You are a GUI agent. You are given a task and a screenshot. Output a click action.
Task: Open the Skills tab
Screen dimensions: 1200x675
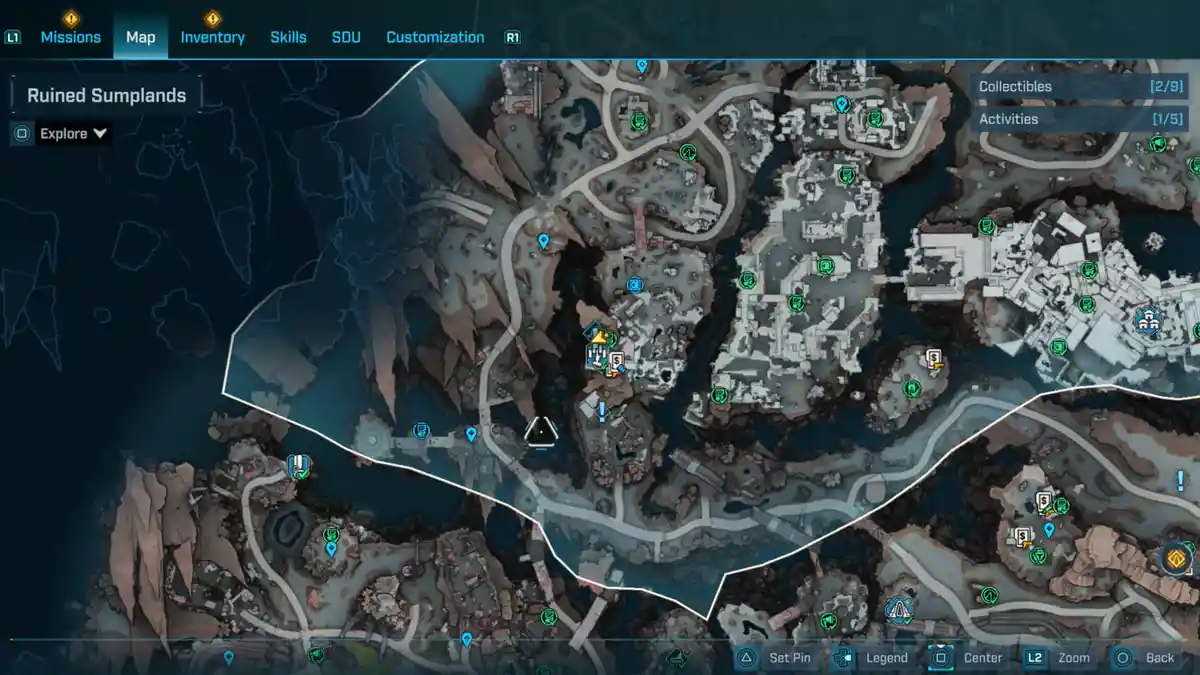[x=288, y=37]
